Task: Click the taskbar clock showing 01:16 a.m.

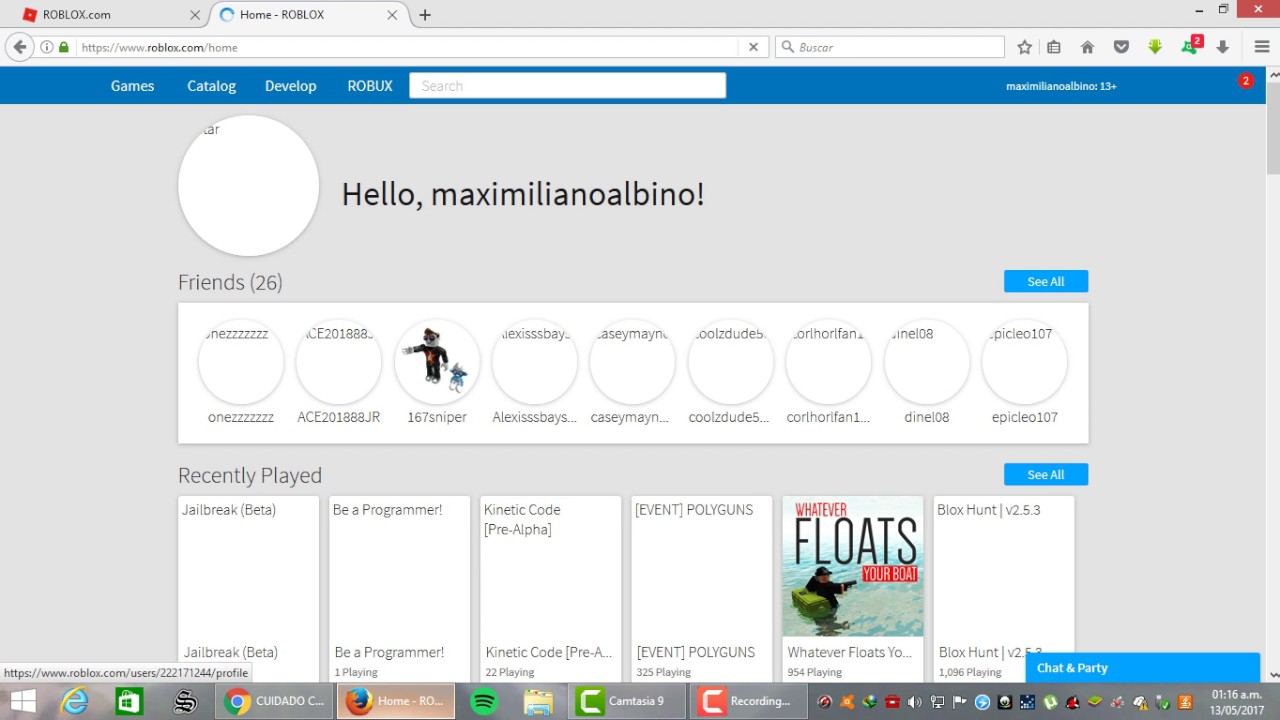Action: pyautogui.click(x=1237, y=701)
